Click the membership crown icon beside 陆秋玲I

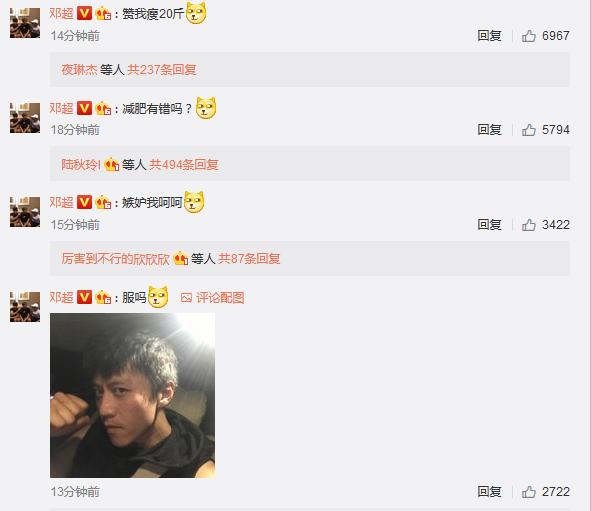[x=112, y=164]
